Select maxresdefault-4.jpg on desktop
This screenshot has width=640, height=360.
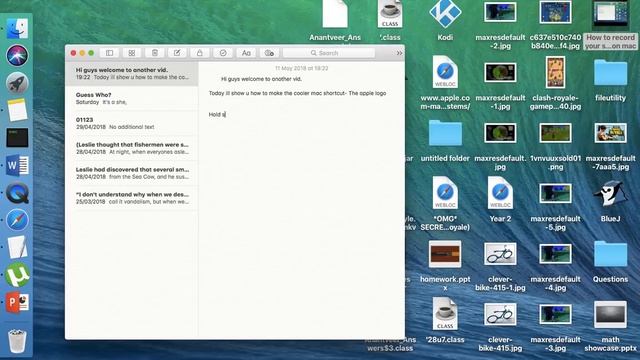tap(555, 254)
